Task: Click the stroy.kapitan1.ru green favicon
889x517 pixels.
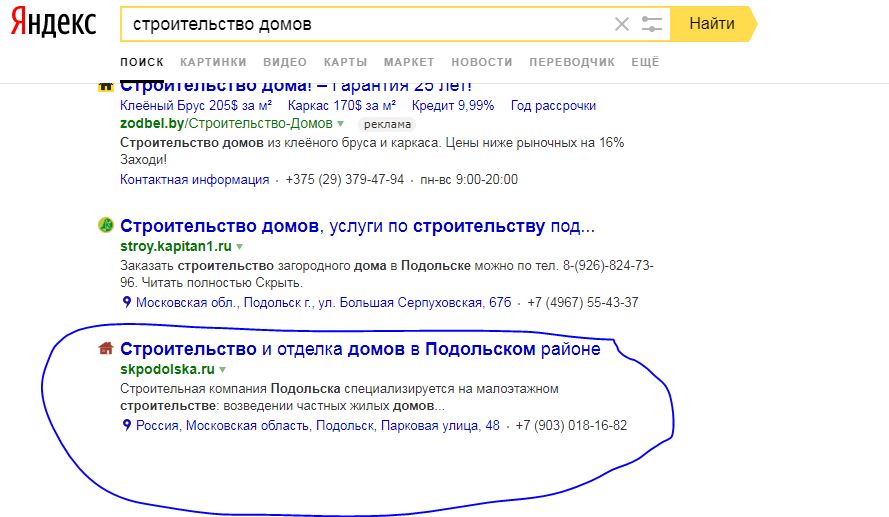Action: click(105, 225)
